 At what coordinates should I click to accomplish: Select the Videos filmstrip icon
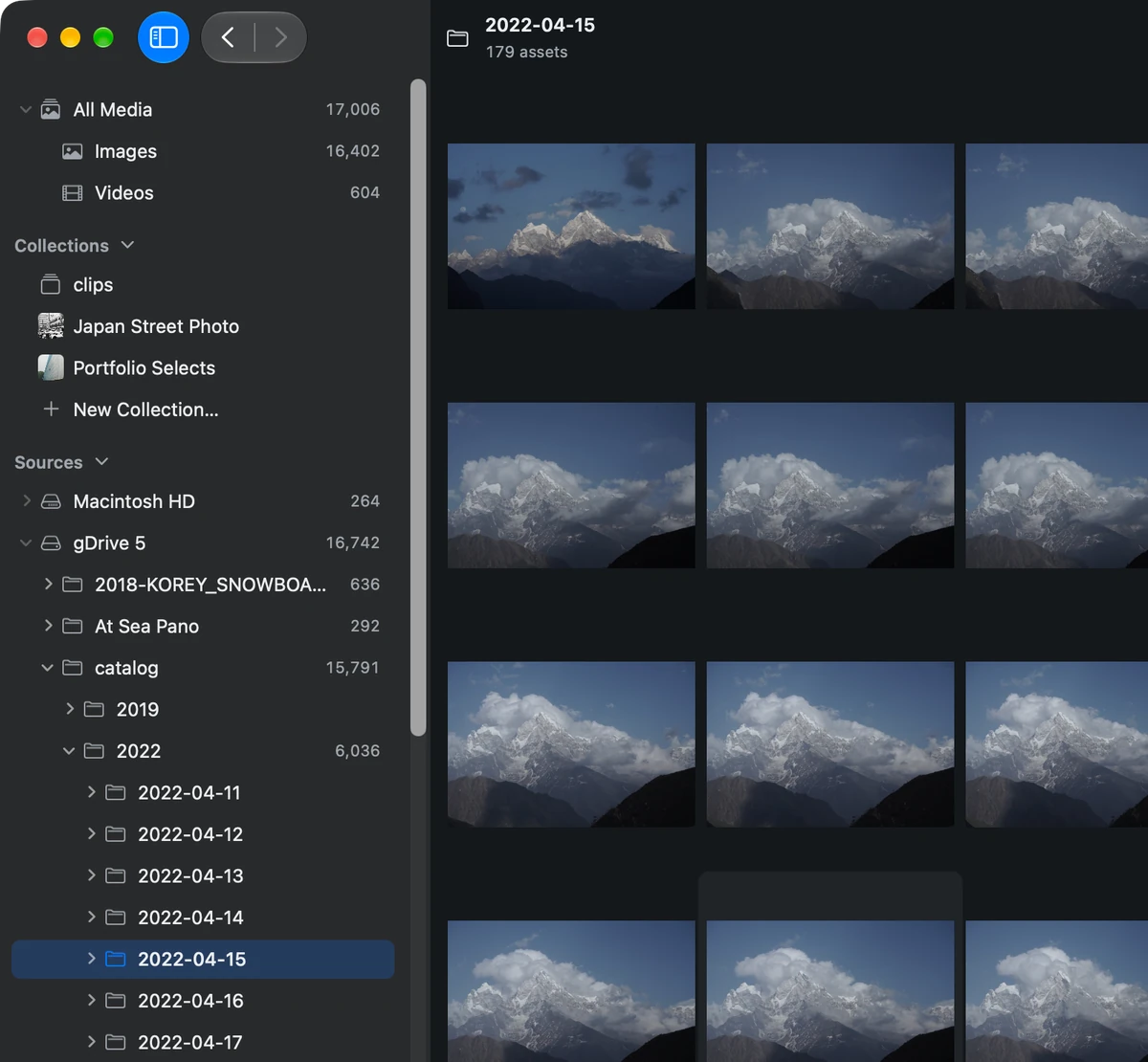click(72, 193)
